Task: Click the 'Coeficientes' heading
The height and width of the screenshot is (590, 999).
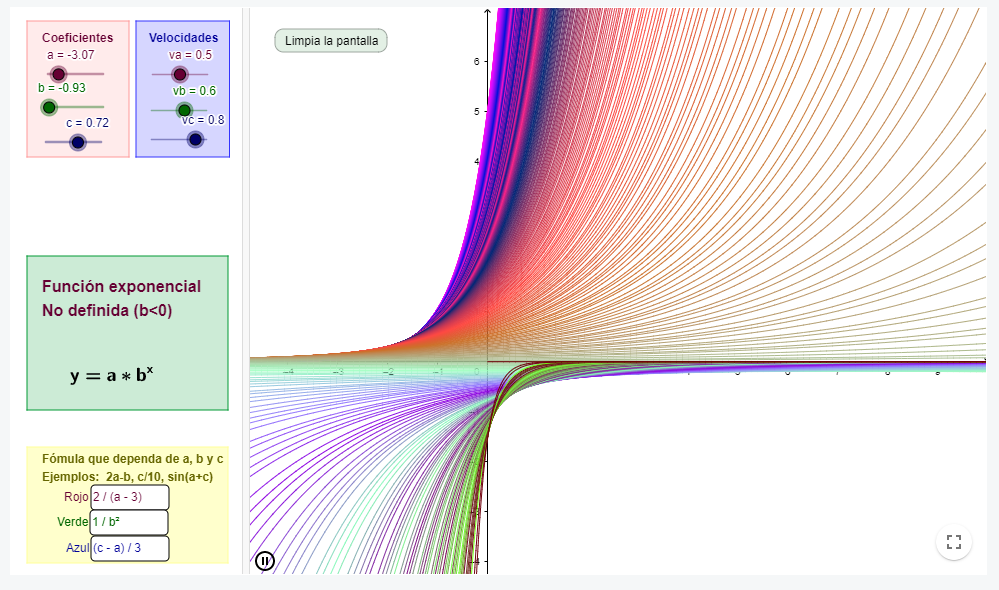Action: (x=78, y=38)
